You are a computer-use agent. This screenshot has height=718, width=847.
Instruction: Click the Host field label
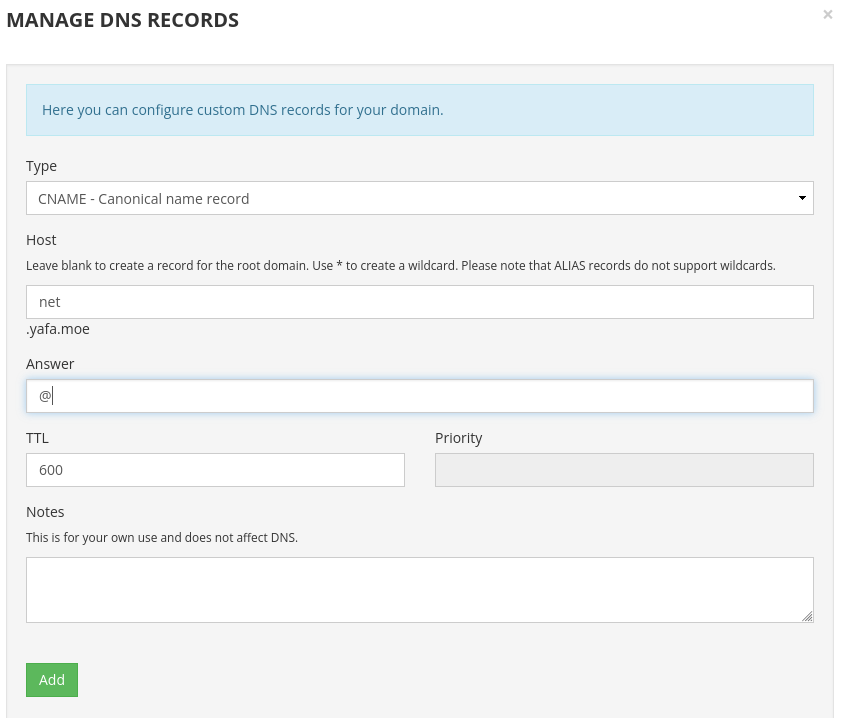pyautogui.click(x=41, y=240)
